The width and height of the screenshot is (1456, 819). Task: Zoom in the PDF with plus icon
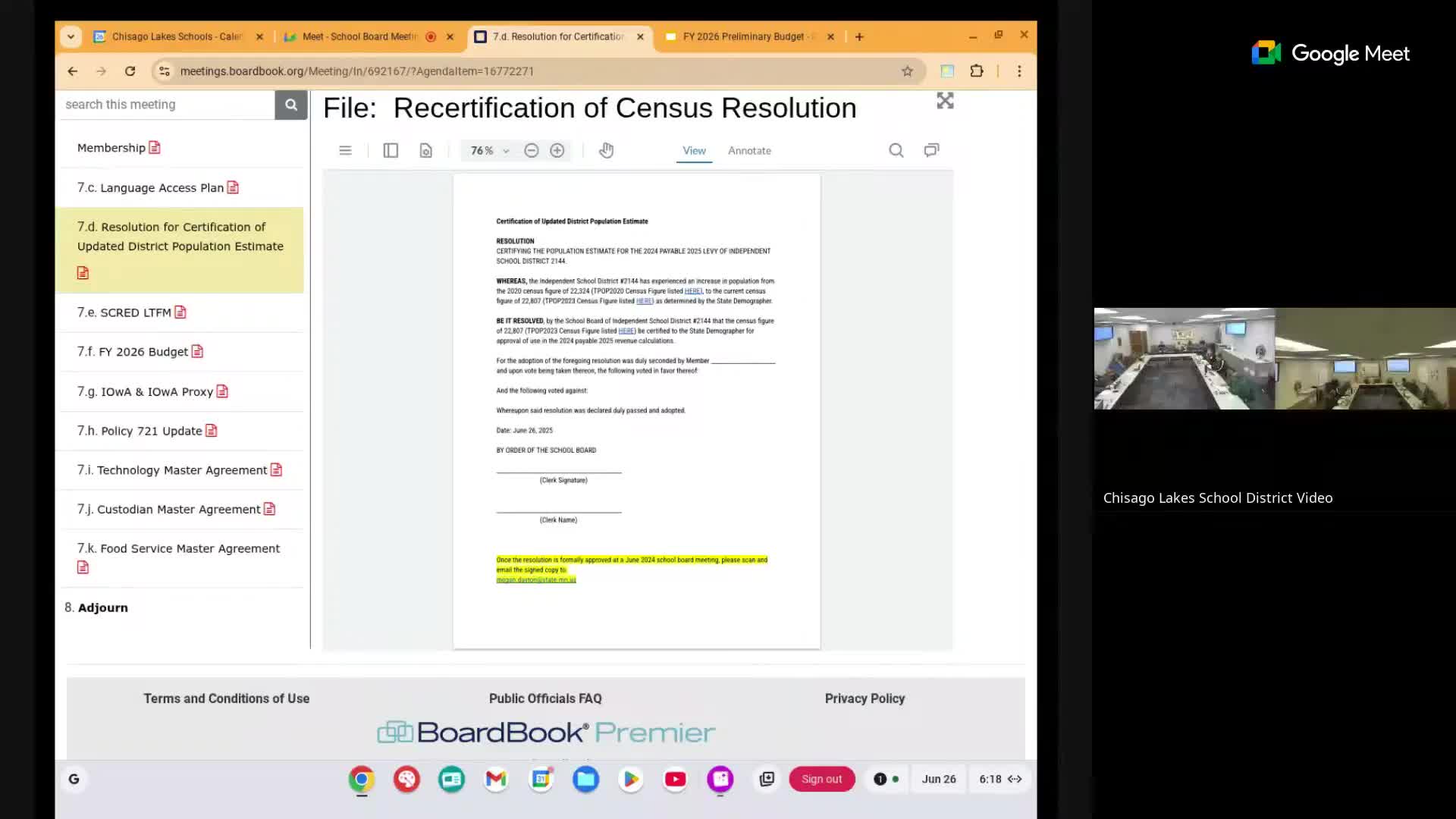(x=557, y=150)
